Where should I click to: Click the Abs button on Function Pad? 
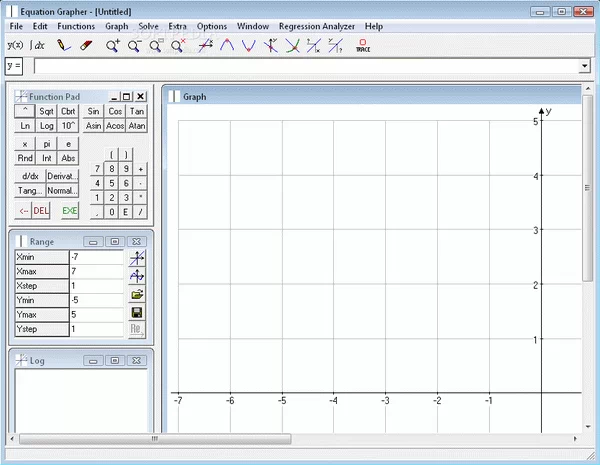pyautogui.click(x=68, y=158)
